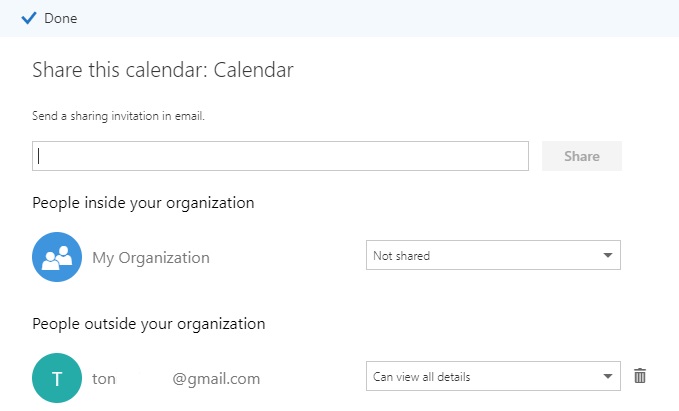Click the arrow on Not shared dropdown
Viewport: 679px width, 411px height.
point(608,256)
